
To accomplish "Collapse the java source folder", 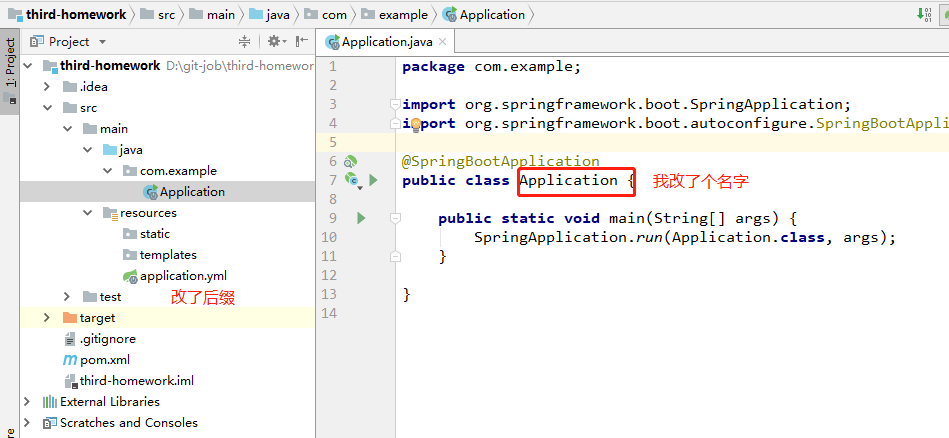I will click(87, 149).
